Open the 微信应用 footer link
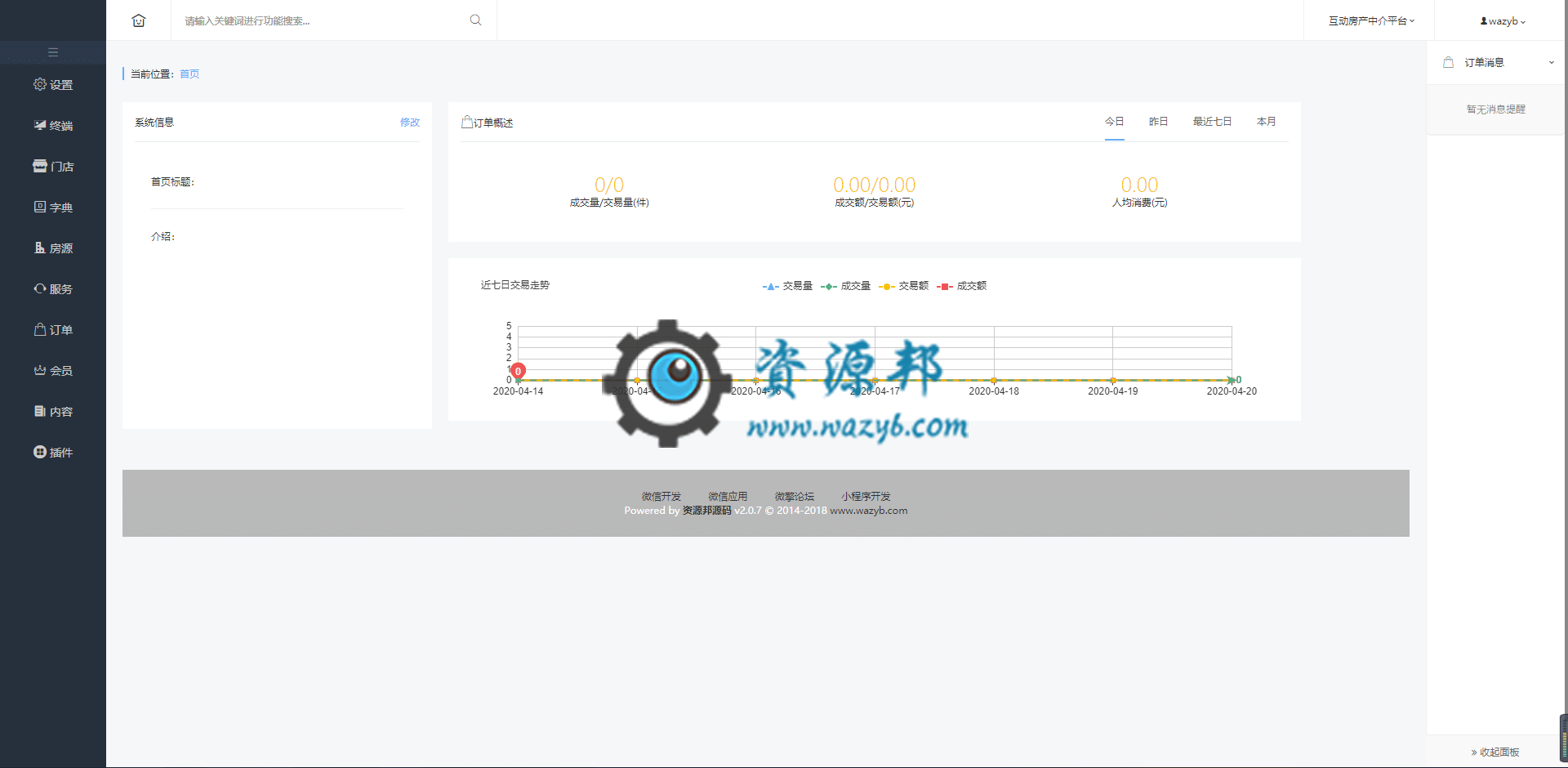Screen dimensions: 1568x768 [728, 496]
